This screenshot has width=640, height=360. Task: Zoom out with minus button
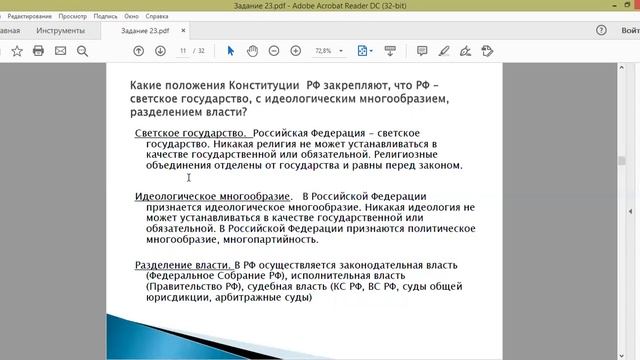tap(274, 51)
